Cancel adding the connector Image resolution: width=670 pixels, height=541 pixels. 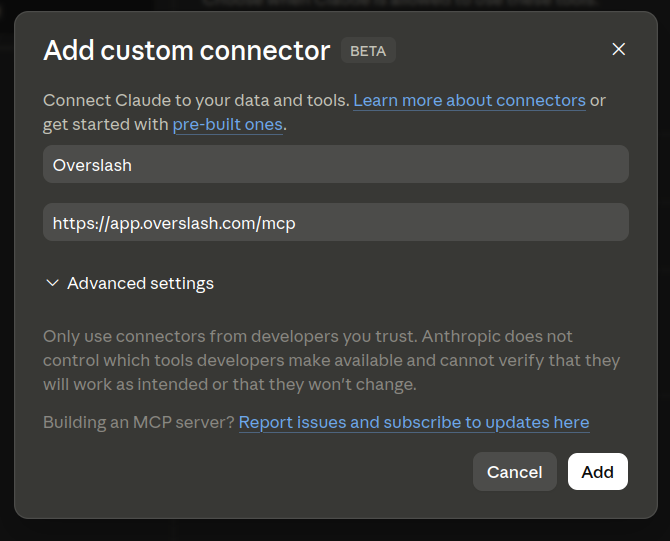coord(514,472)
